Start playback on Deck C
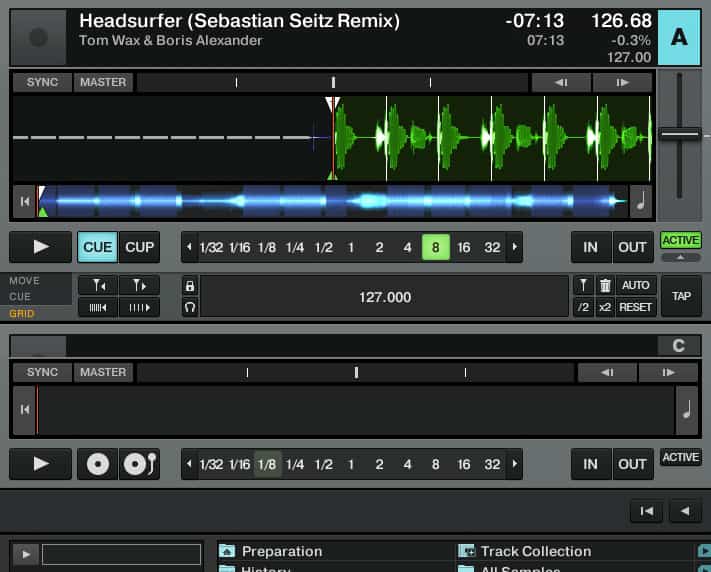The image size is (711, 572). 40,464
